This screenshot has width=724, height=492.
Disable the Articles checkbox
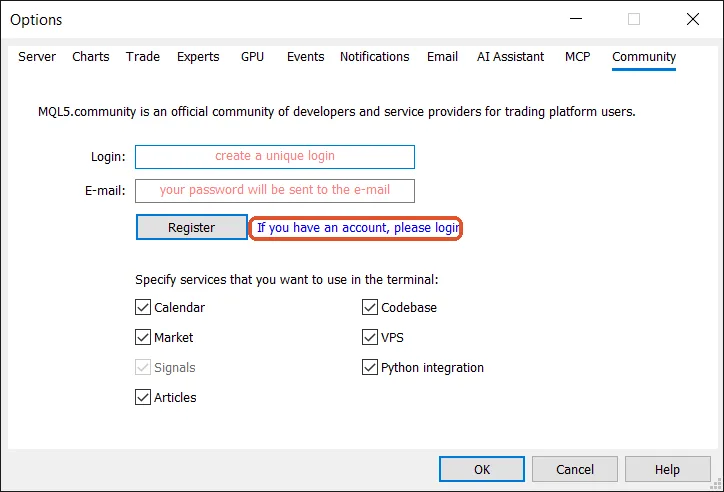[143, 397]
